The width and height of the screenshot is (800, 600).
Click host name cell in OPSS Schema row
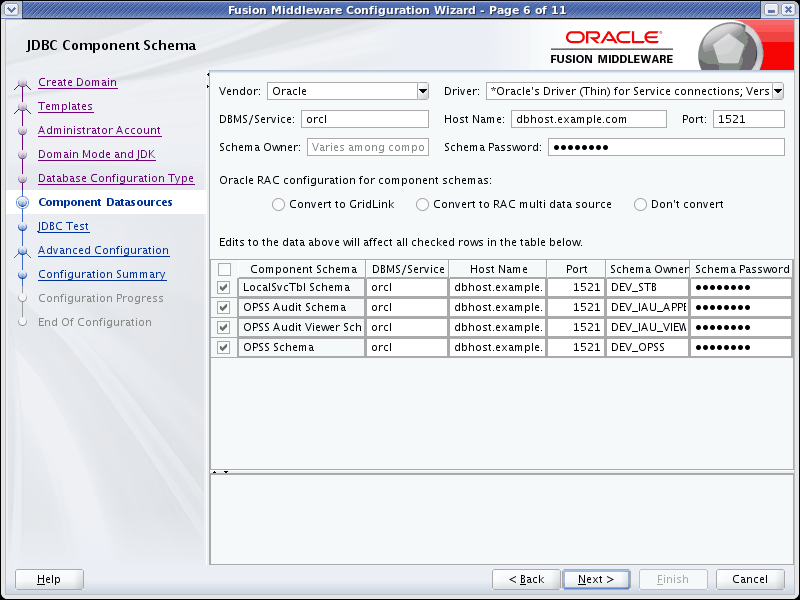pos(497,347)
